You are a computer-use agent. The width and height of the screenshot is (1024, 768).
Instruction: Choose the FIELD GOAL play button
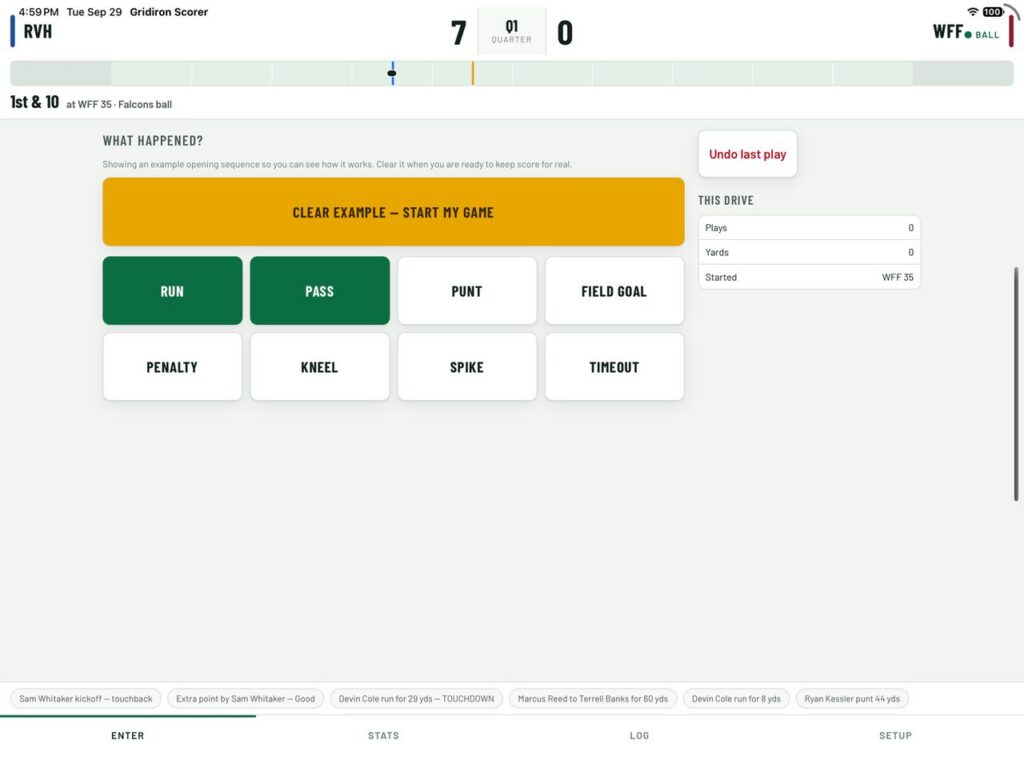pyautogui.click(x=615, y=291)
